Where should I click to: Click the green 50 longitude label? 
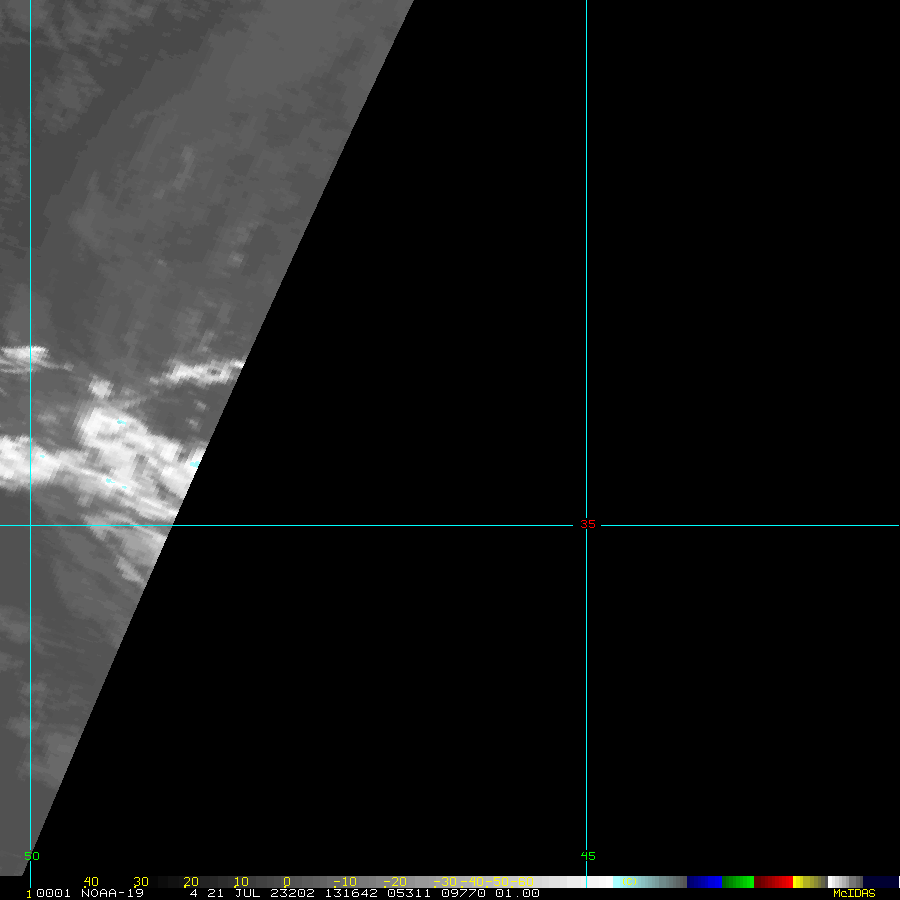pos(32,856)
